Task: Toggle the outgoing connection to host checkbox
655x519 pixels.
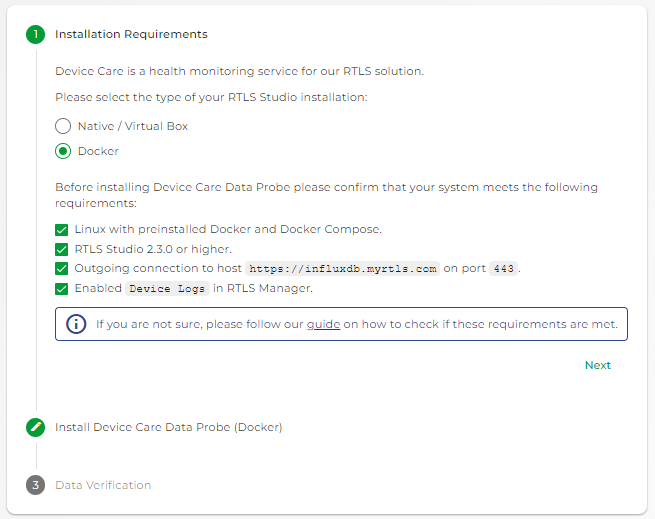Action: [61, 269]
